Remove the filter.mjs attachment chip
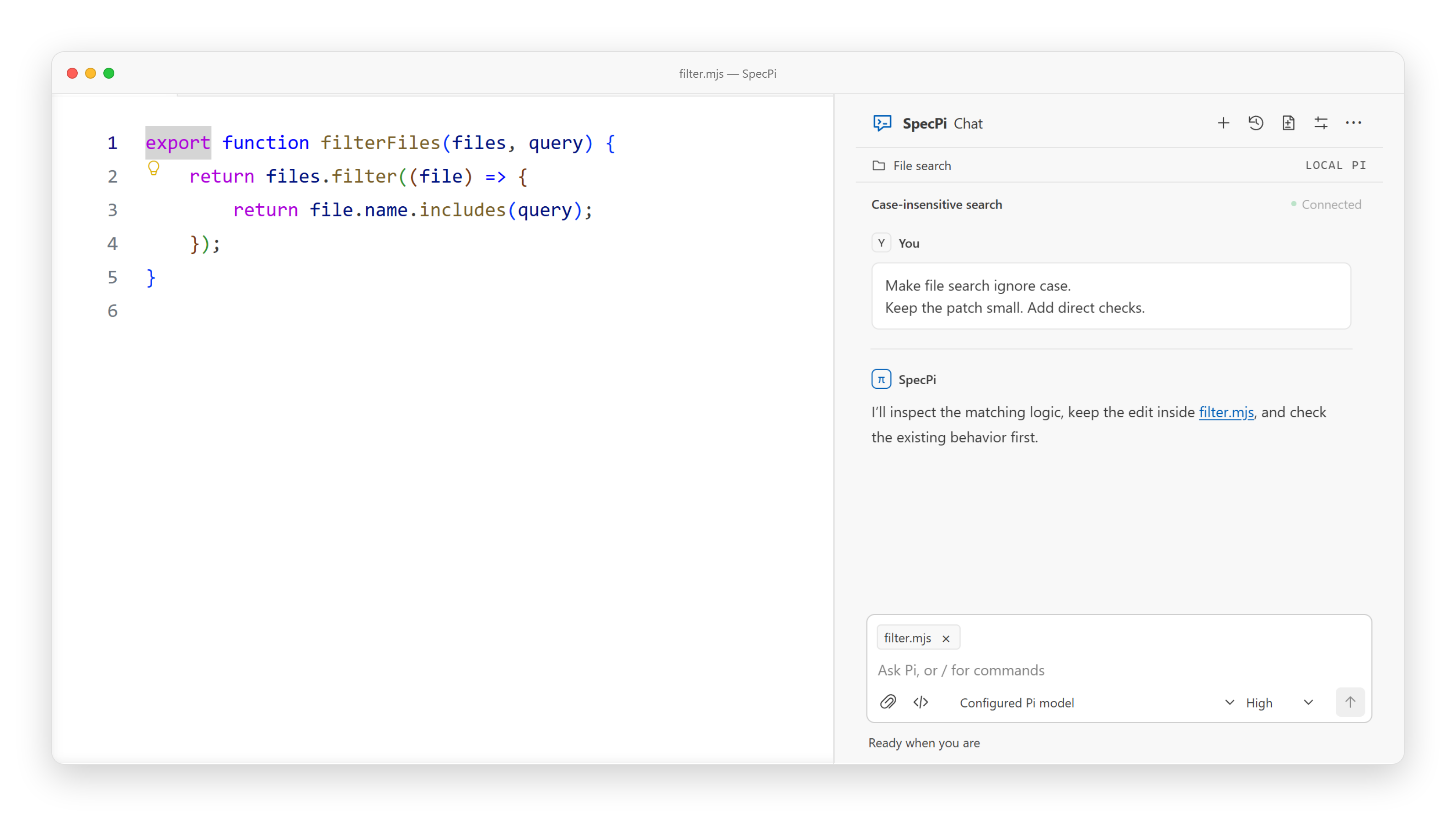The image size is (1456, 816). pyautogui.click(x=946, y=639)
